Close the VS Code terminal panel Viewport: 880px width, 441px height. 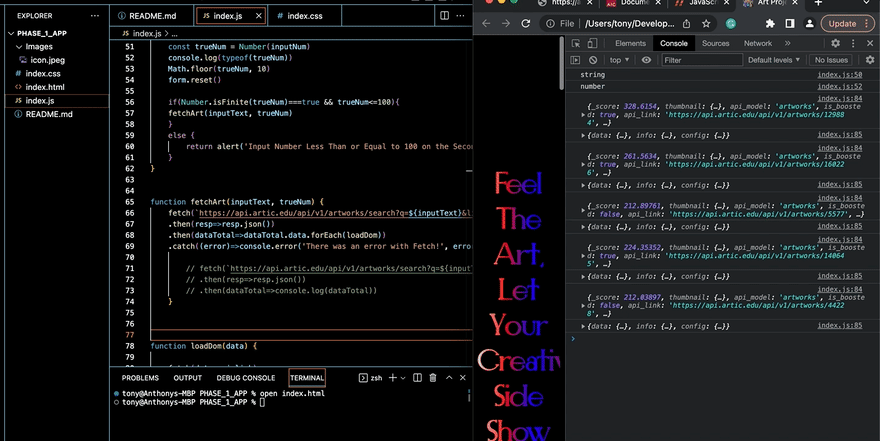(462, 378)
